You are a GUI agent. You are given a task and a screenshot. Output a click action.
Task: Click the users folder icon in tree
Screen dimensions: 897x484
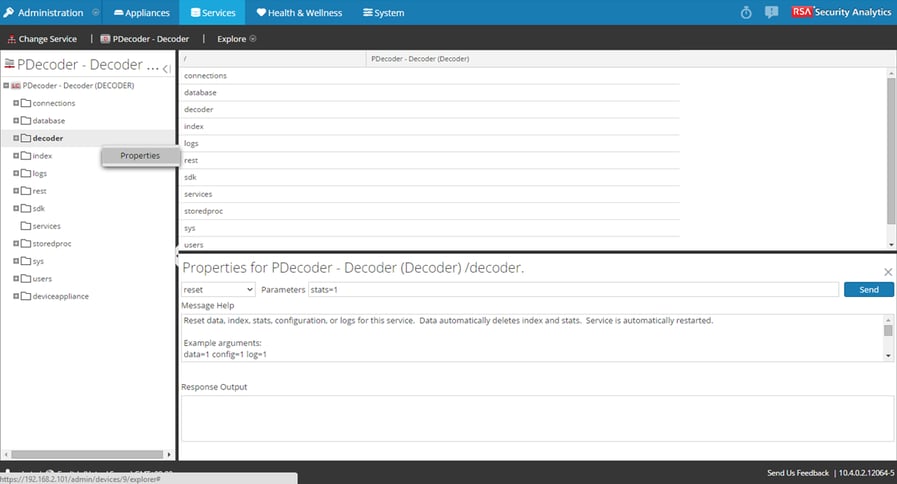tap(26, 279)
